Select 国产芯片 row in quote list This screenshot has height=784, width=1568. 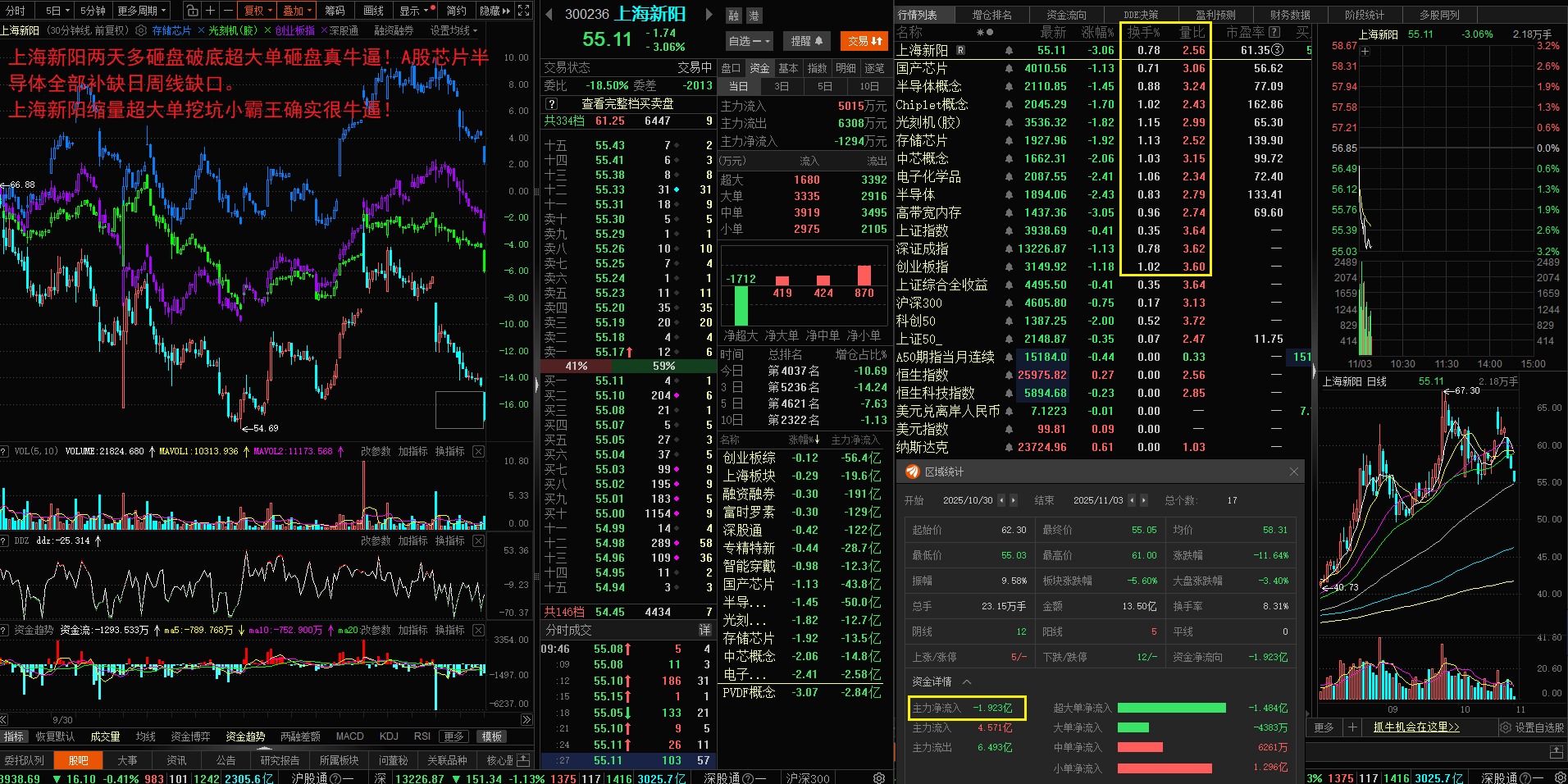(1103, 68)
